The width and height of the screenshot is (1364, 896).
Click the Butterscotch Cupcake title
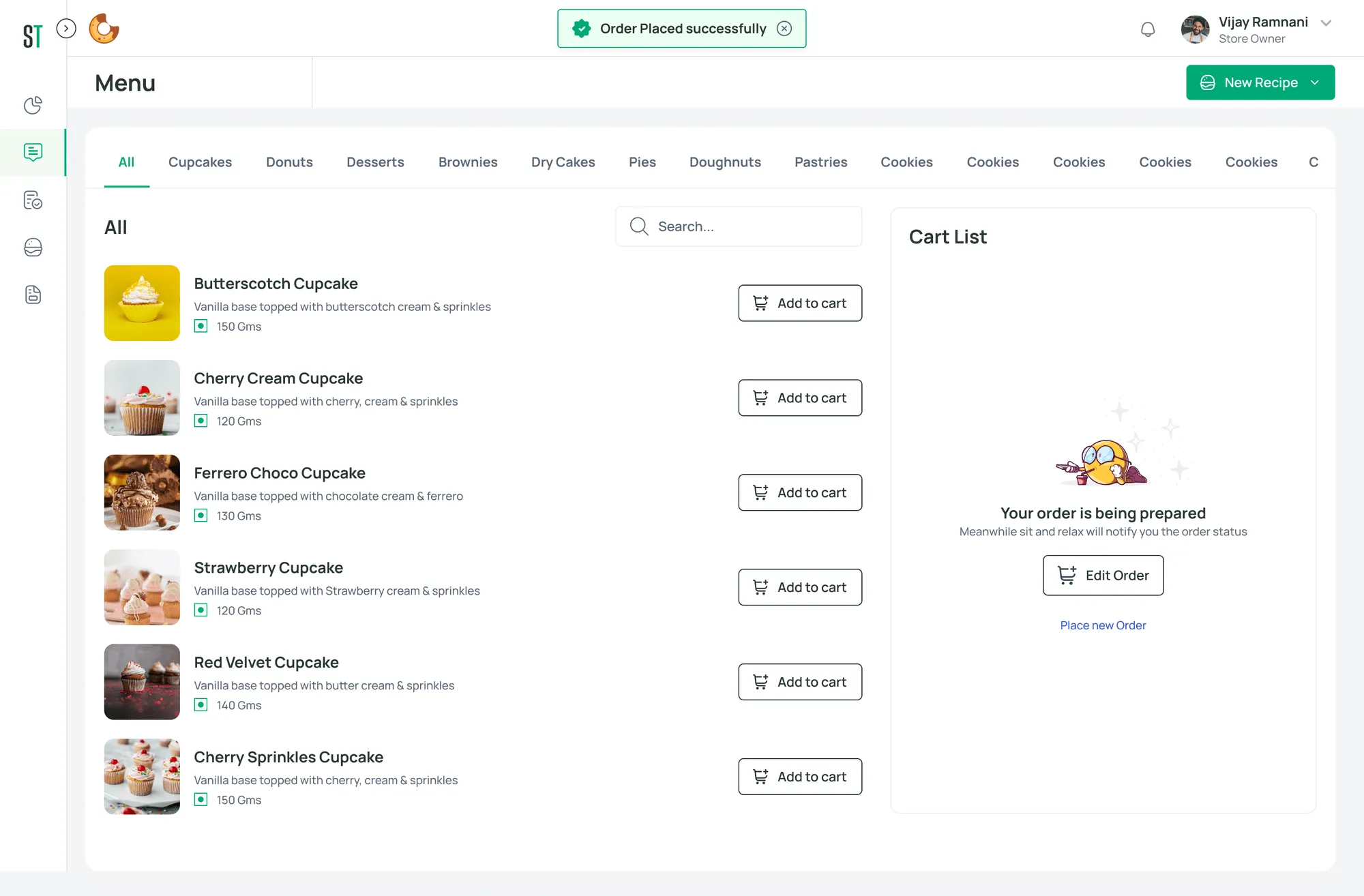276,284
